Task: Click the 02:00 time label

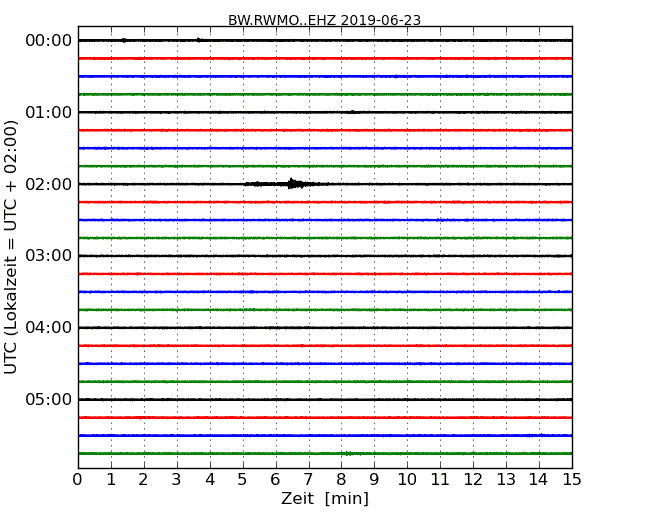Action: tap(49, 184)
